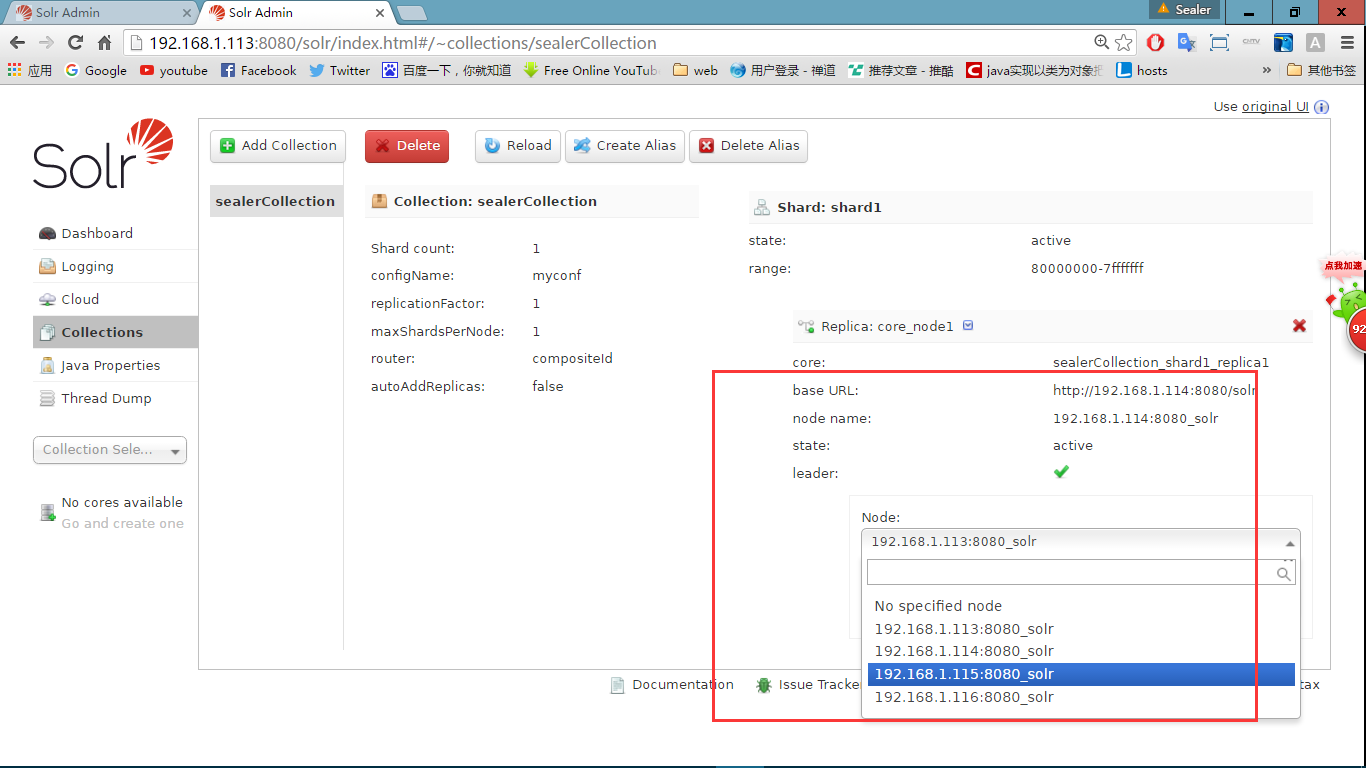This screenshot has height=768, width=1366.
Task: Expand the bookmarks overflow chevron
Action: (x=1267, y=71)
